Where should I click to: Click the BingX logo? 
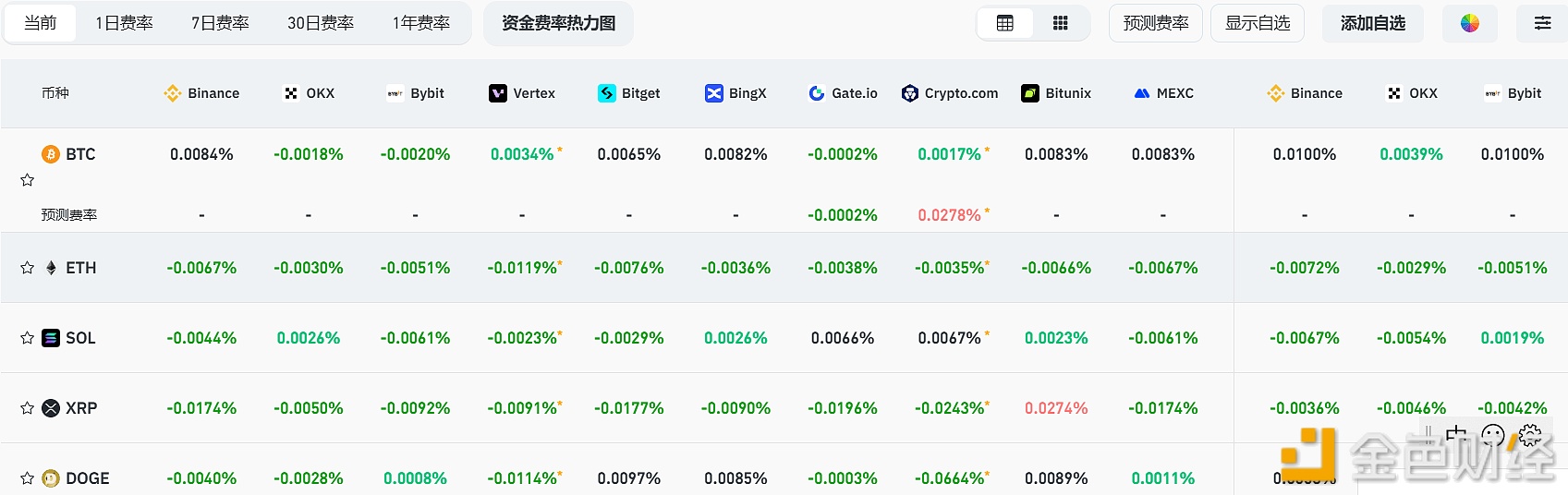click(x=714, y=93)
